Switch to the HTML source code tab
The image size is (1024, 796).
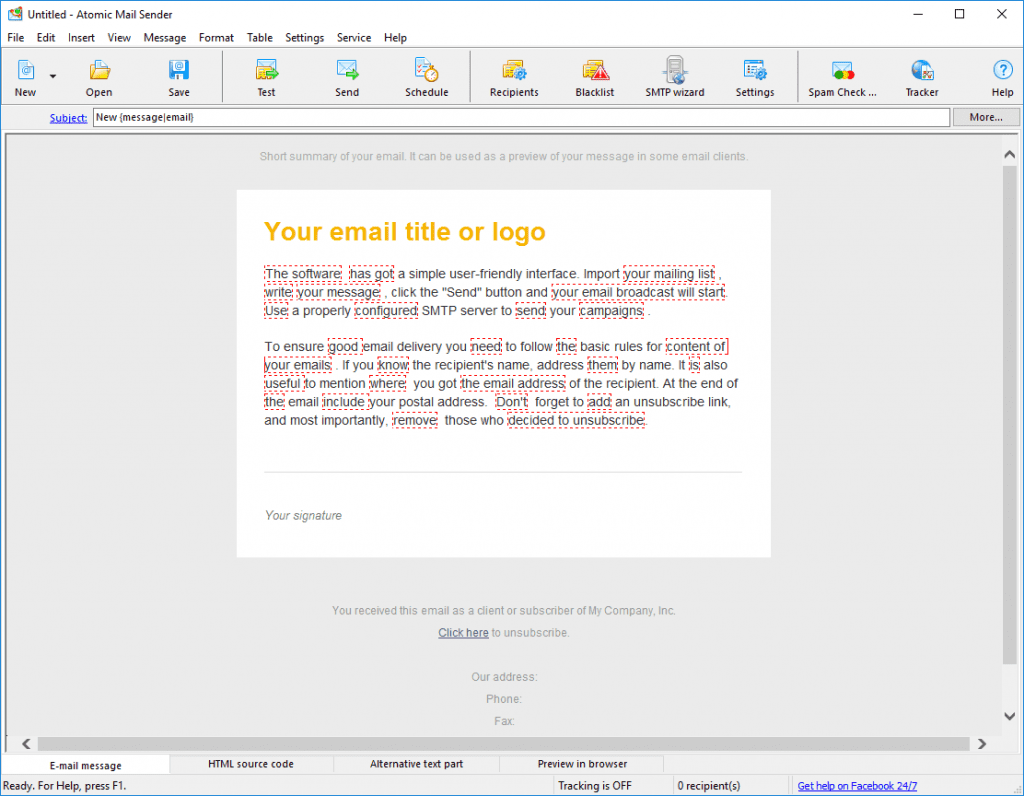tap(251, 763)
